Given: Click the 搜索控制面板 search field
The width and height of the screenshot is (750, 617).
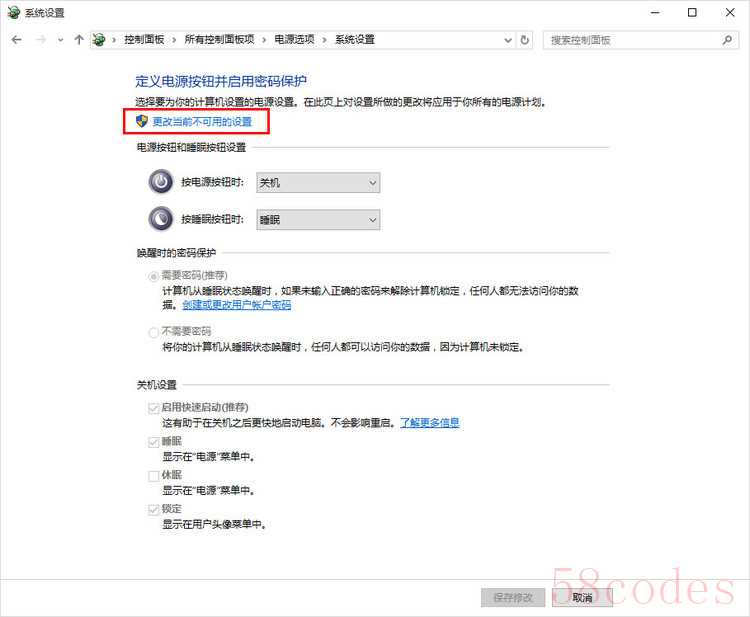Looking at the screenshot, I should click(x=630, y=40).
